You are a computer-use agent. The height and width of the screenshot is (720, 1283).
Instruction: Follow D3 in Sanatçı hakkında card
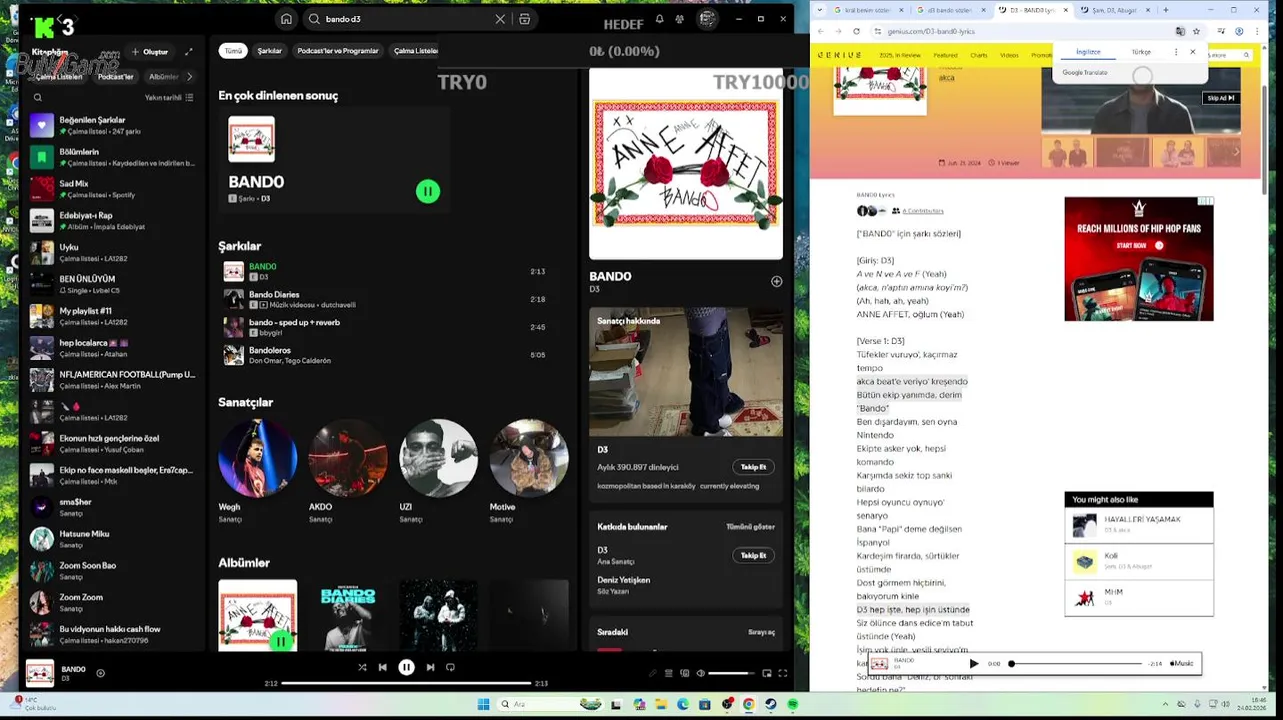pyautogui.click(x=753, y=467)
